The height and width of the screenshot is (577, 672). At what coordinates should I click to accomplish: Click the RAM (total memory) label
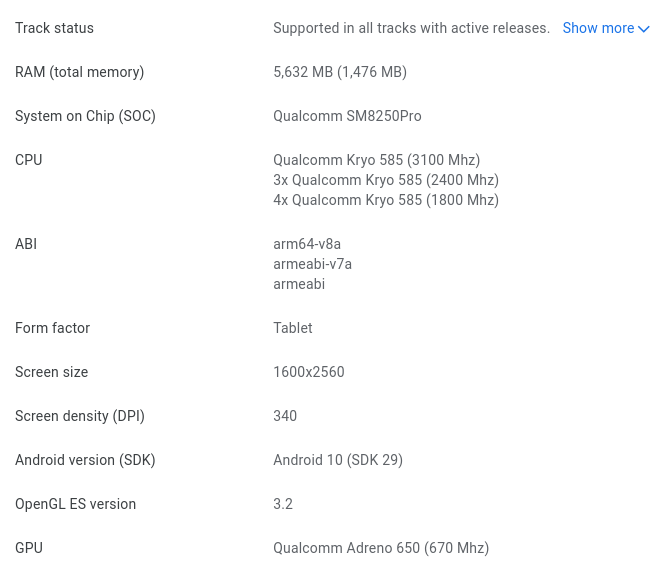pos(79,72)
